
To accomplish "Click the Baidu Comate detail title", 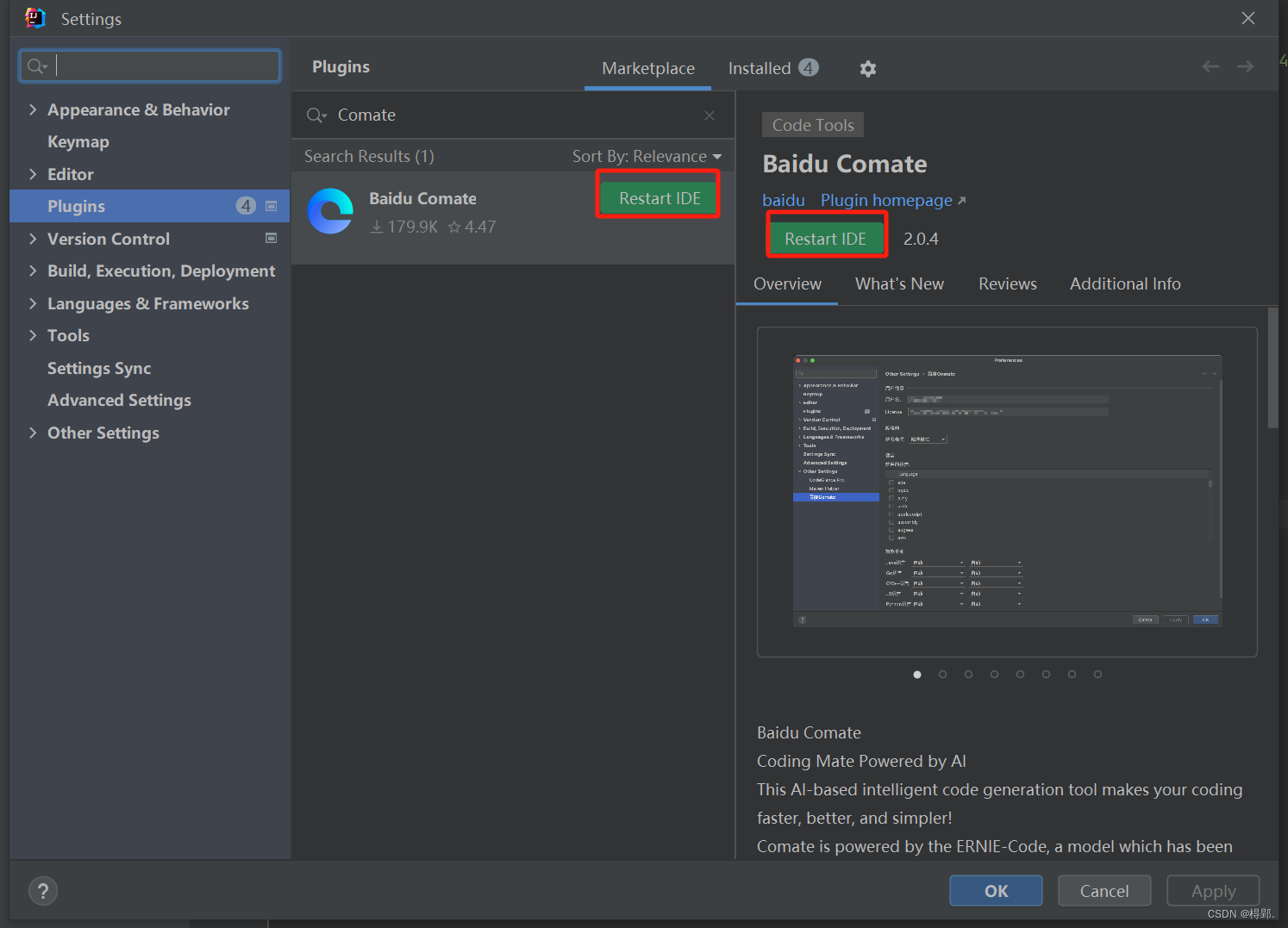I will (845, 164).
